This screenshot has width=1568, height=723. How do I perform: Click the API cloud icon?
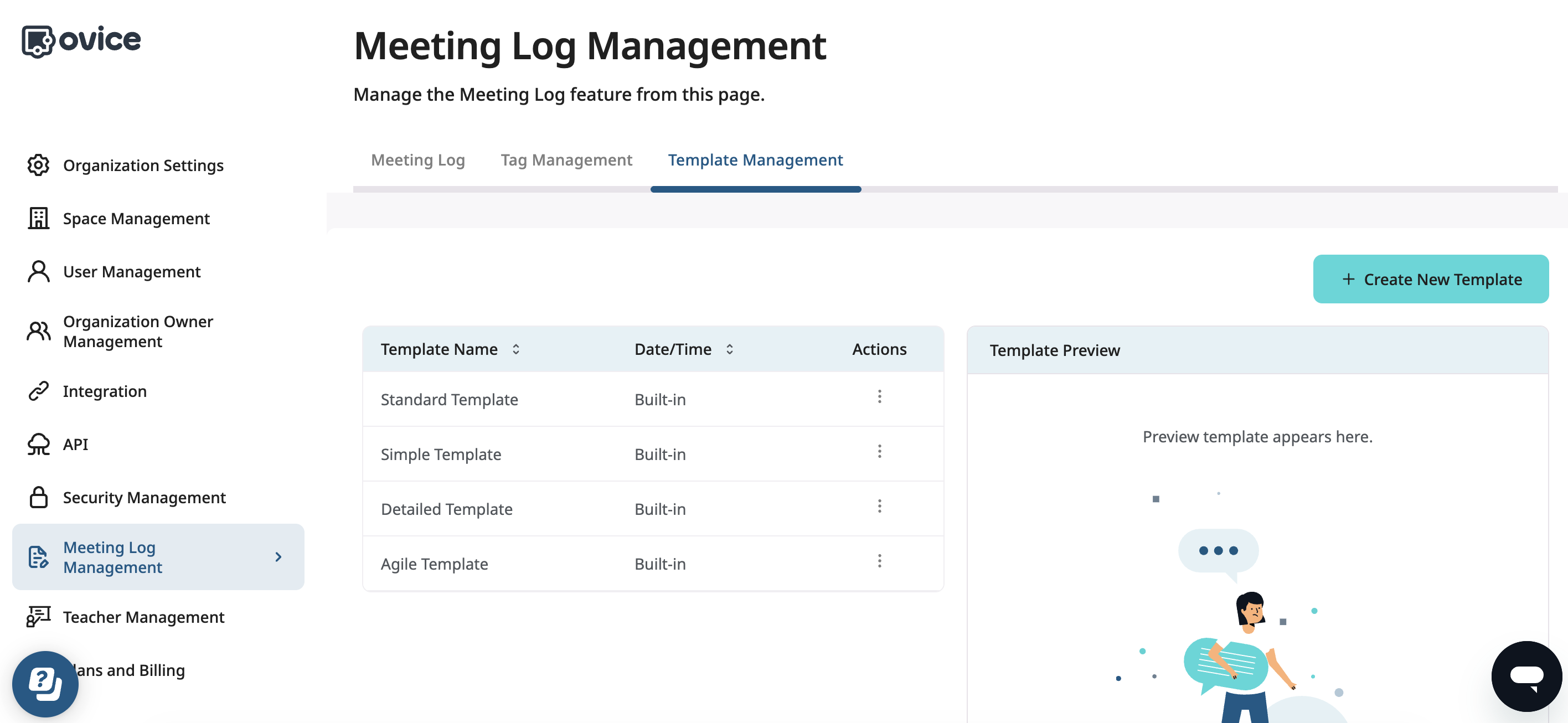38,445
